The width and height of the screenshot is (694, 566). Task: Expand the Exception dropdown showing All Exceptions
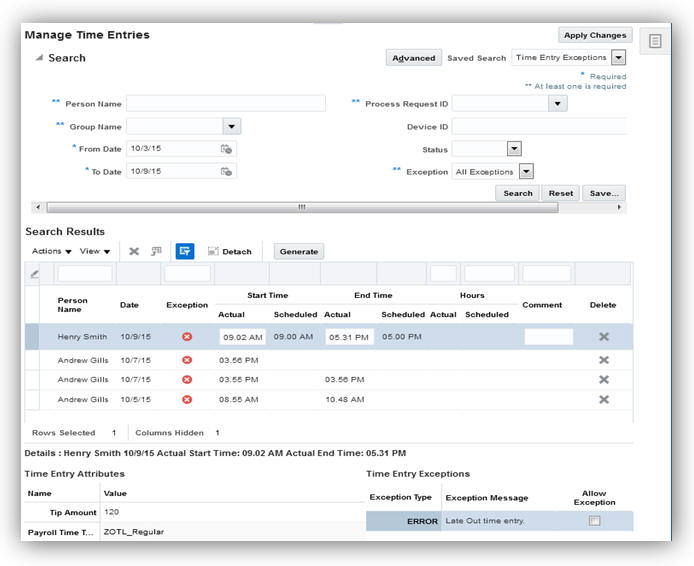point(526,172)
